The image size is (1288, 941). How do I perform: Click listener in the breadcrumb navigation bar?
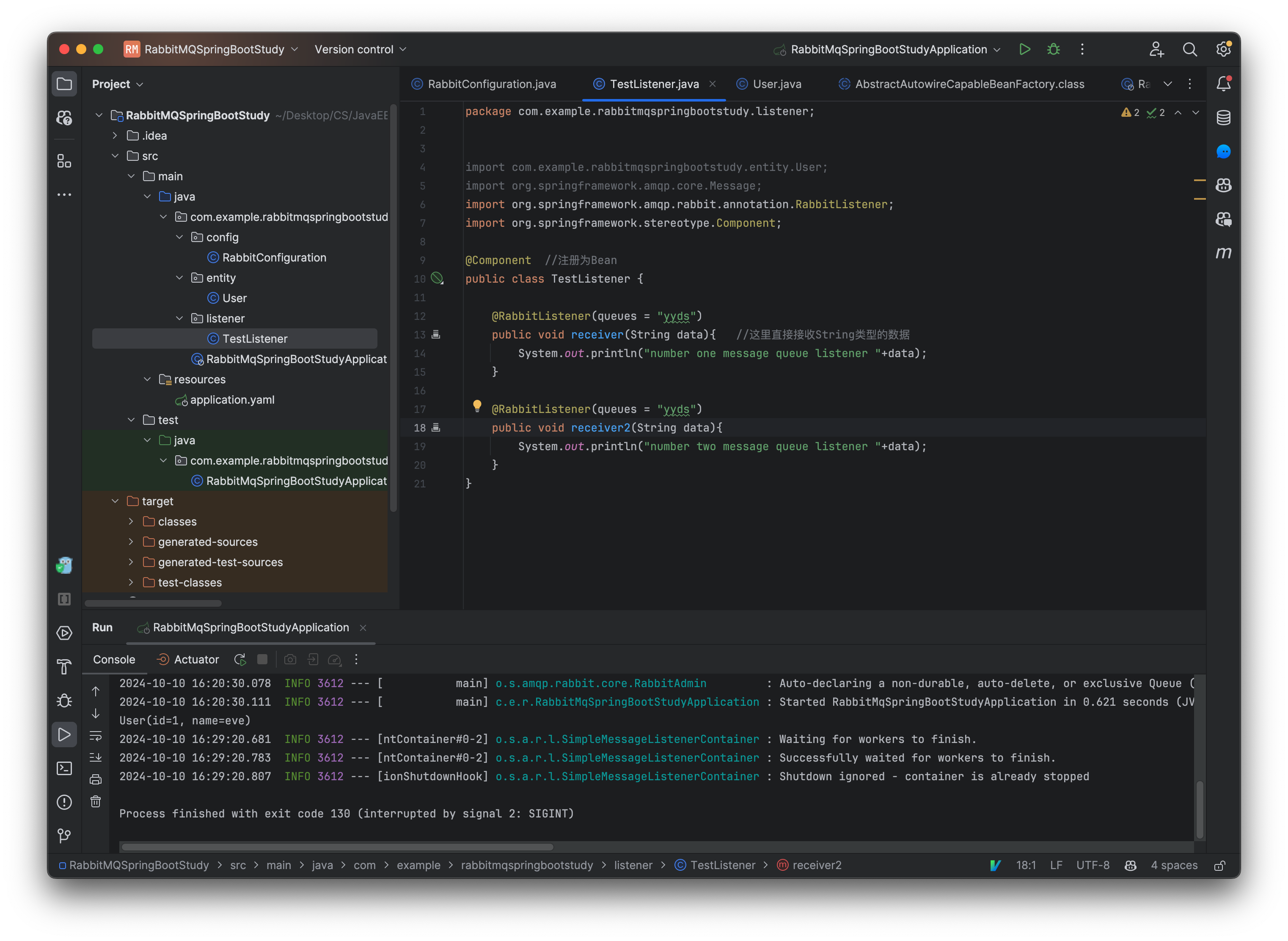(633, 865)
